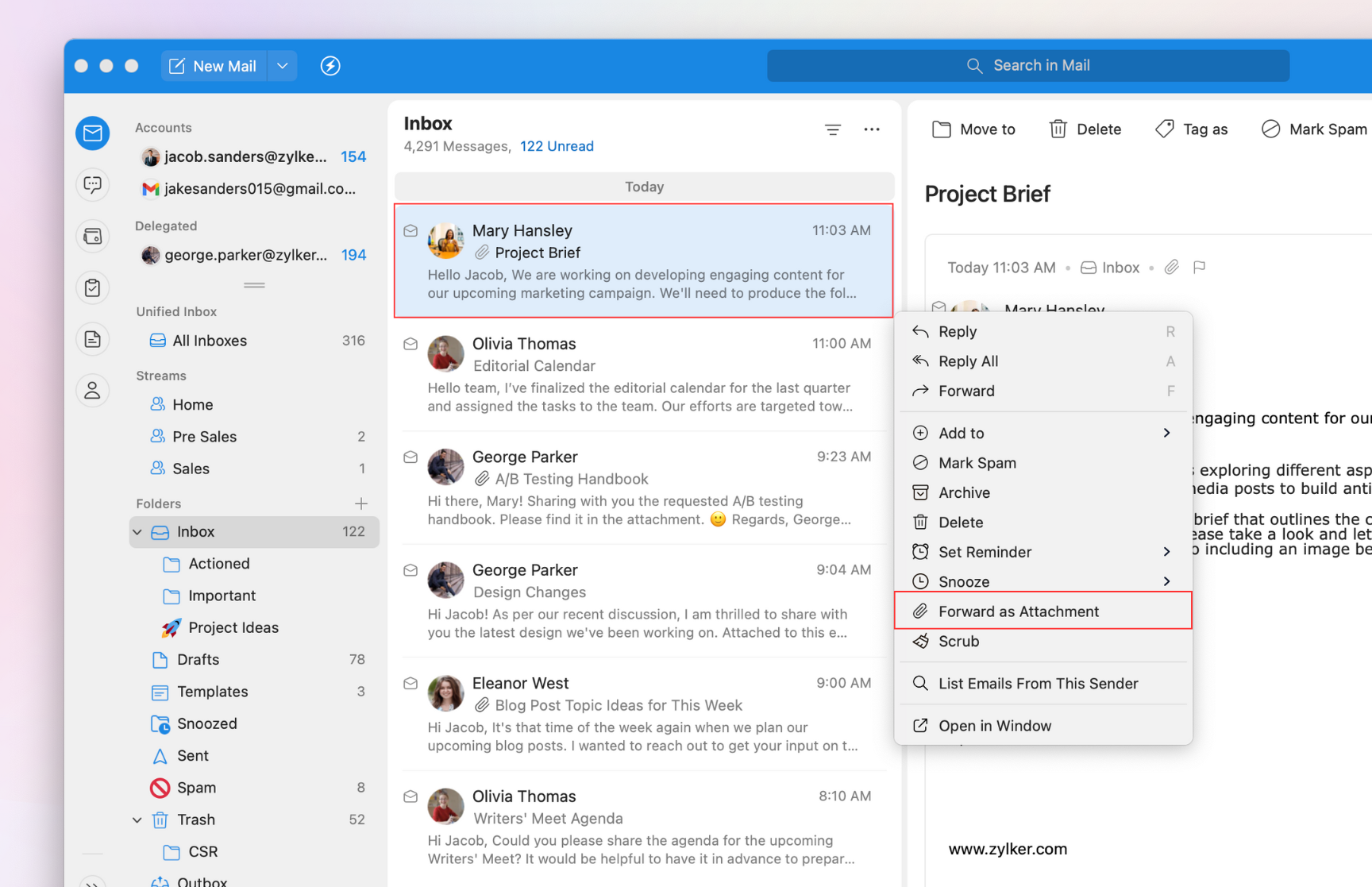Click the inbox filter icon
Screen dimensions: 1372x887
click(833, 129)
